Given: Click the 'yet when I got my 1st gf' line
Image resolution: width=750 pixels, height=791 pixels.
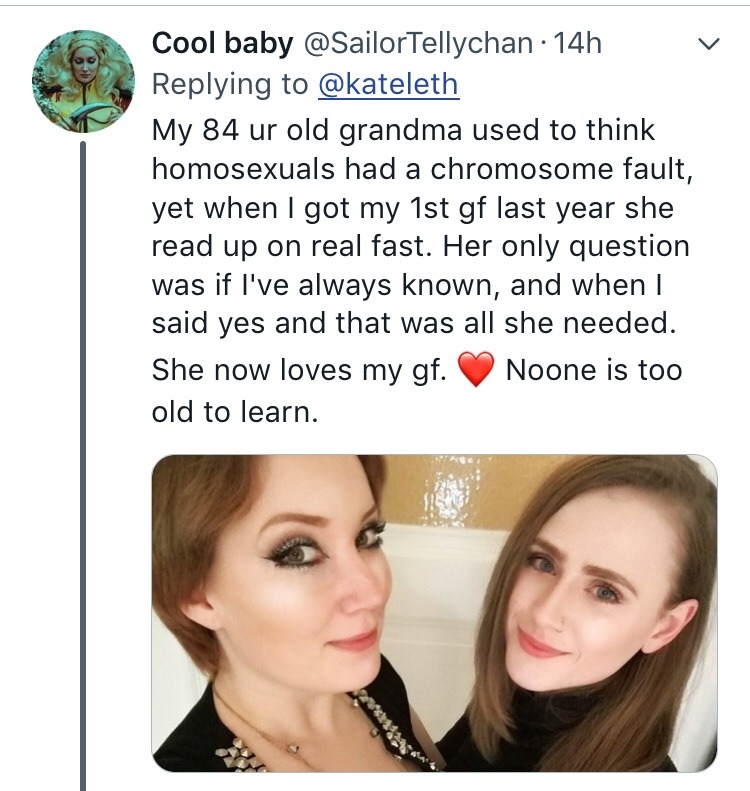Looking at the screenshot, I should (410, 208).
